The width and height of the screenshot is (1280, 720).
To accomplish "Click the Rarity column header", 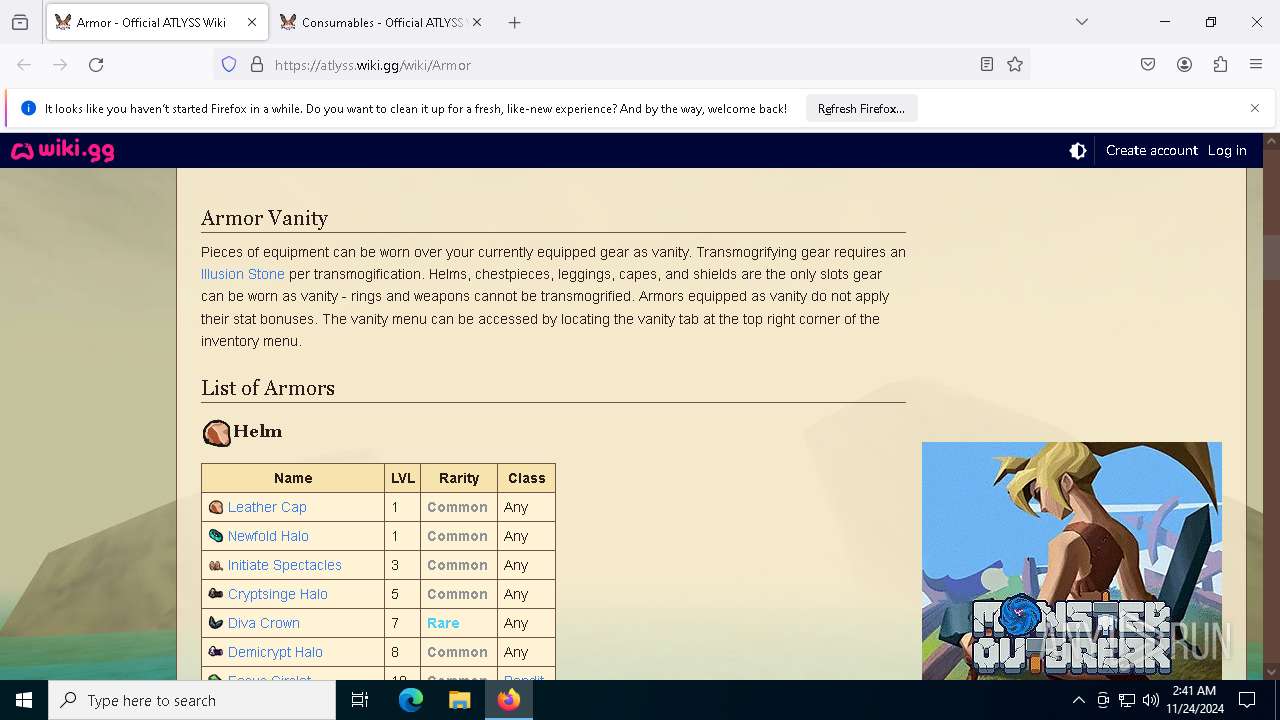I will pos(459,478).
